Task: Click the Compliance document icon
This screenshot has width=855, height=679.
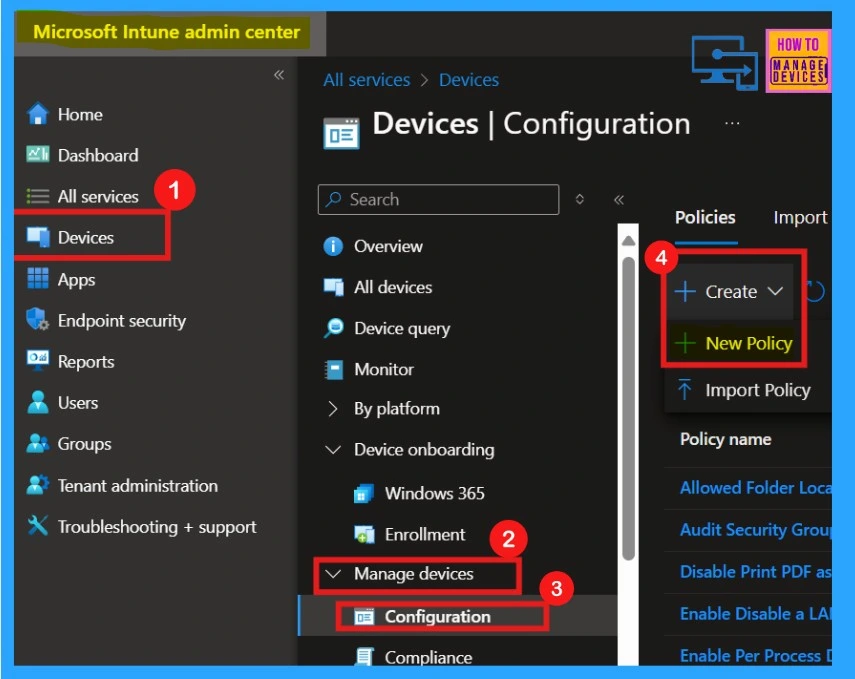Action: 364,657
